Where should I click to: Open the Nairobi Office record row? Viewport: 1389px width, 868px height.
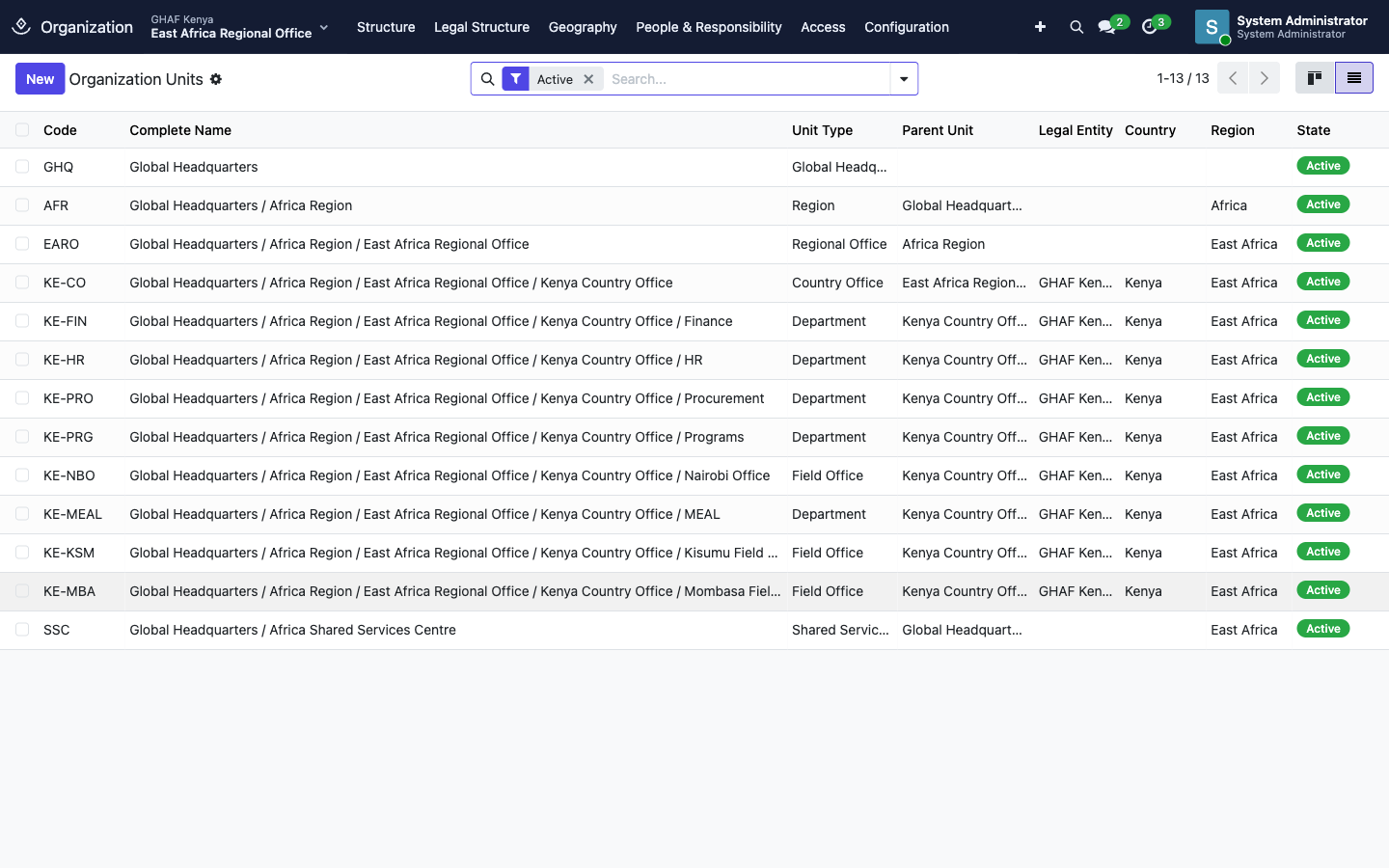point(694,475)
